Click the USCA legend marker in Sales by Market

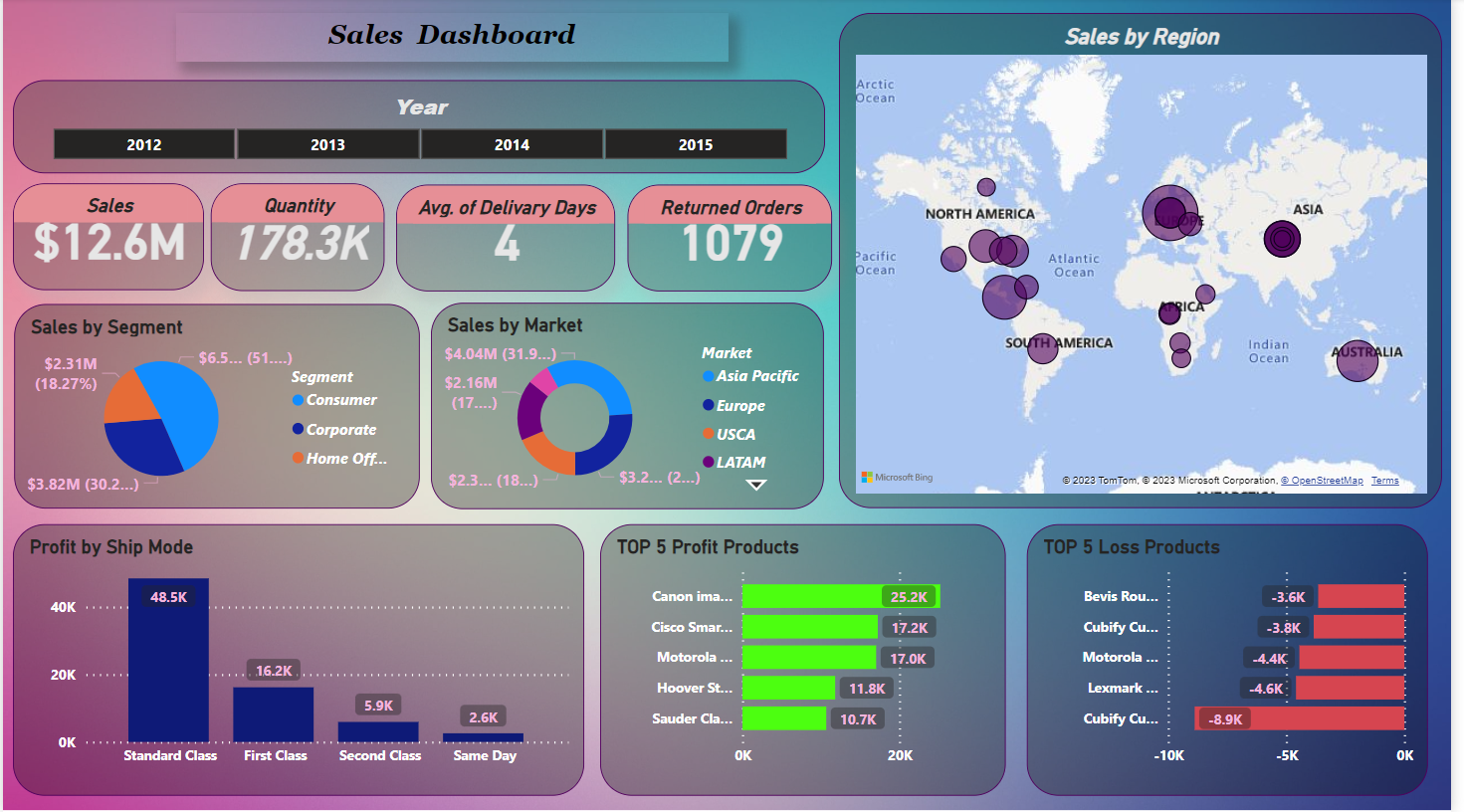[707, 434]
